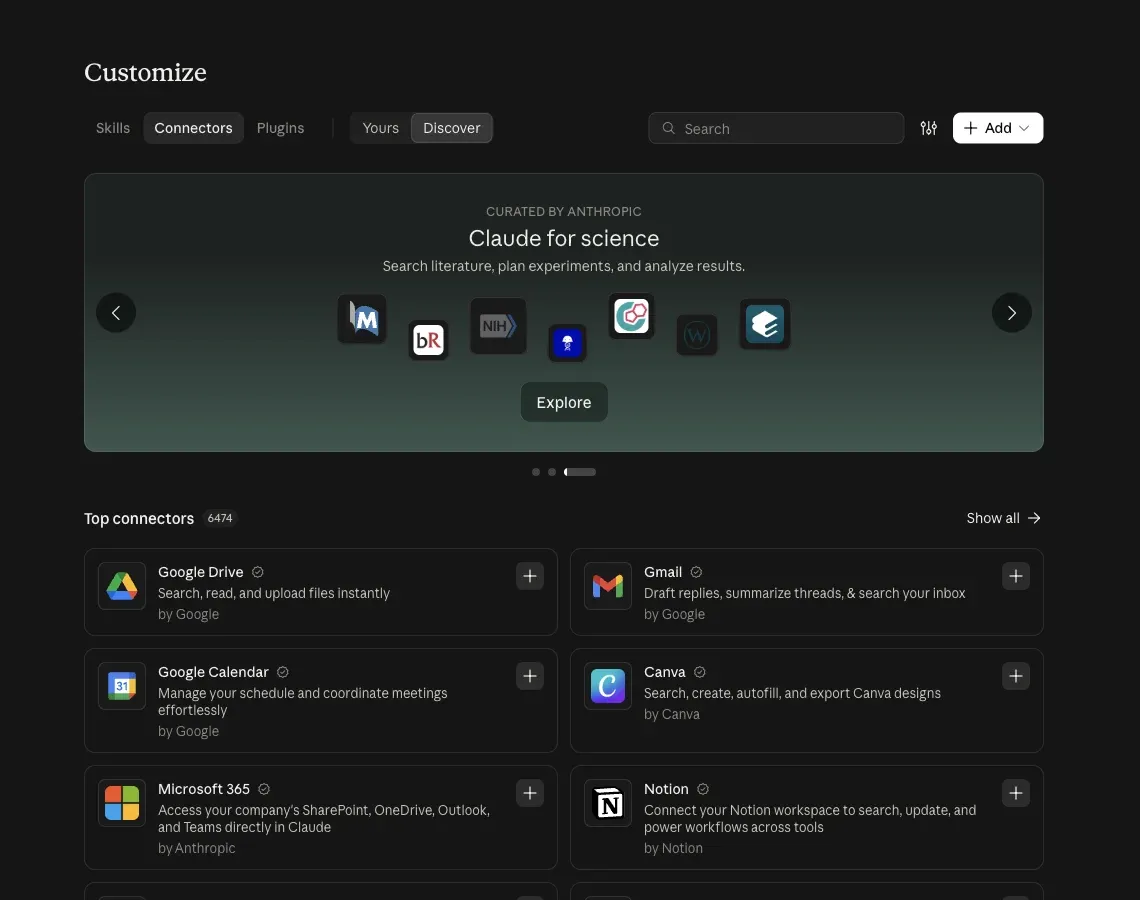Click the Google Drive logo icon
1140x900 pixels.
pos(122,586)
